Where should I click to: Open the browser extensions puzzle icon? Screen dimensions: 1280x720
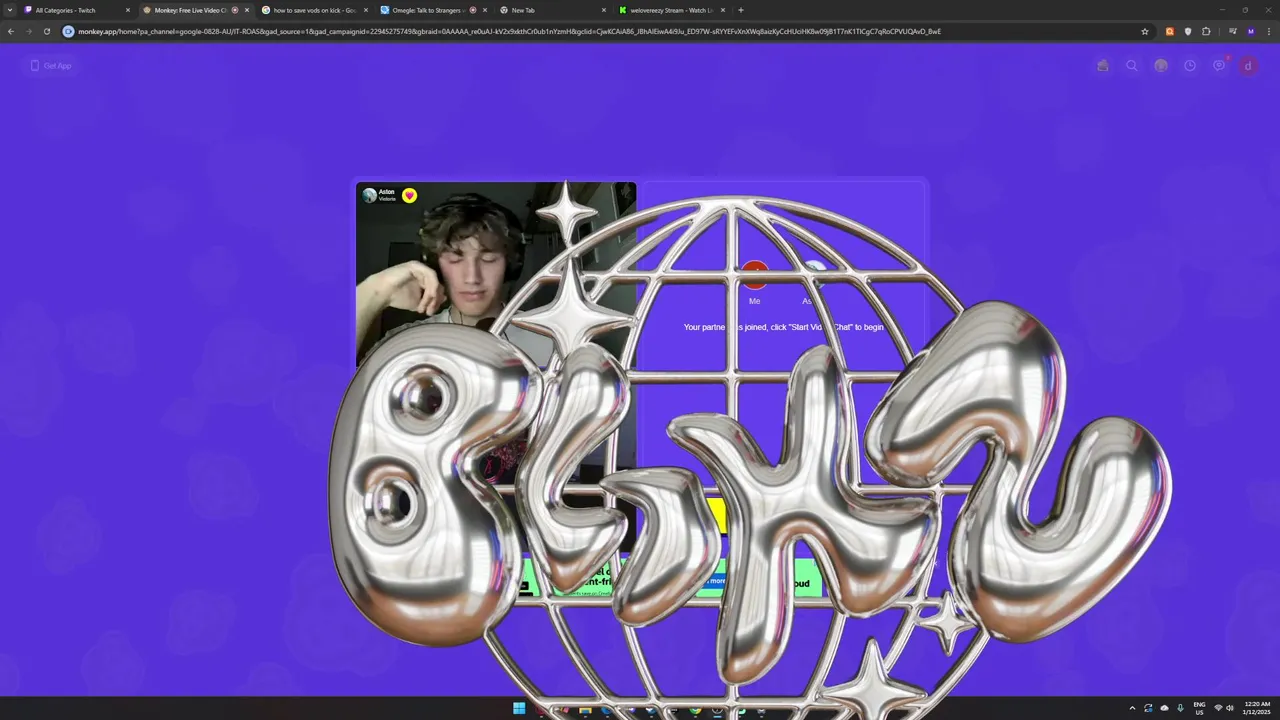click(1206, 31)
